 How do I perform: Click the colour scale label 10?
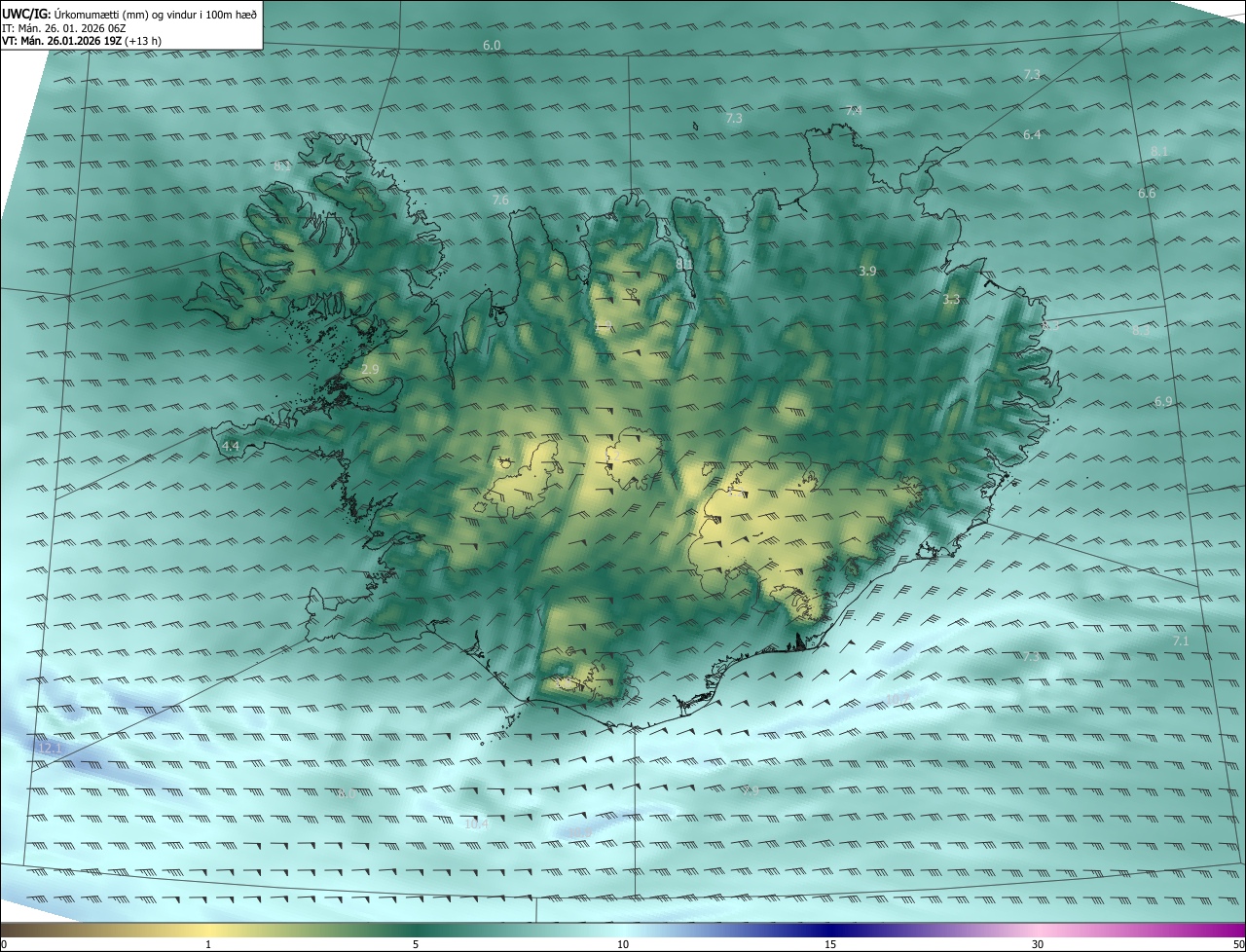click(623, 944)
